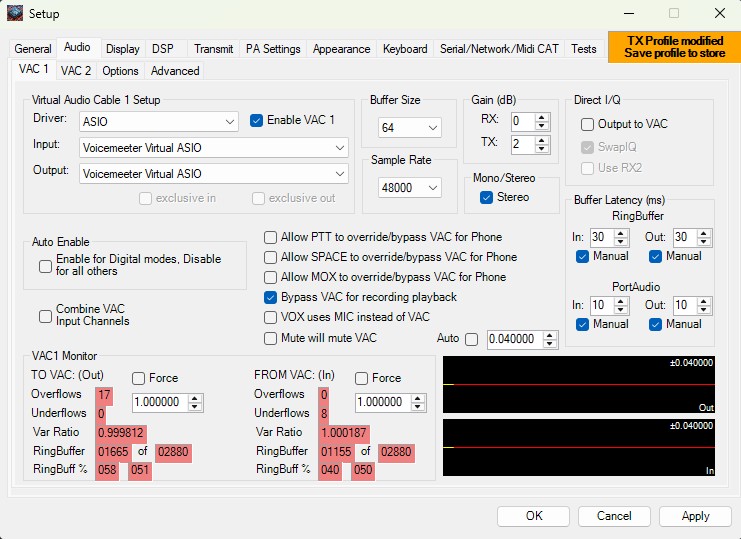
Task: Decrease the TX gain spinner value
Action: pyautogui.click(x=542, y=149)
